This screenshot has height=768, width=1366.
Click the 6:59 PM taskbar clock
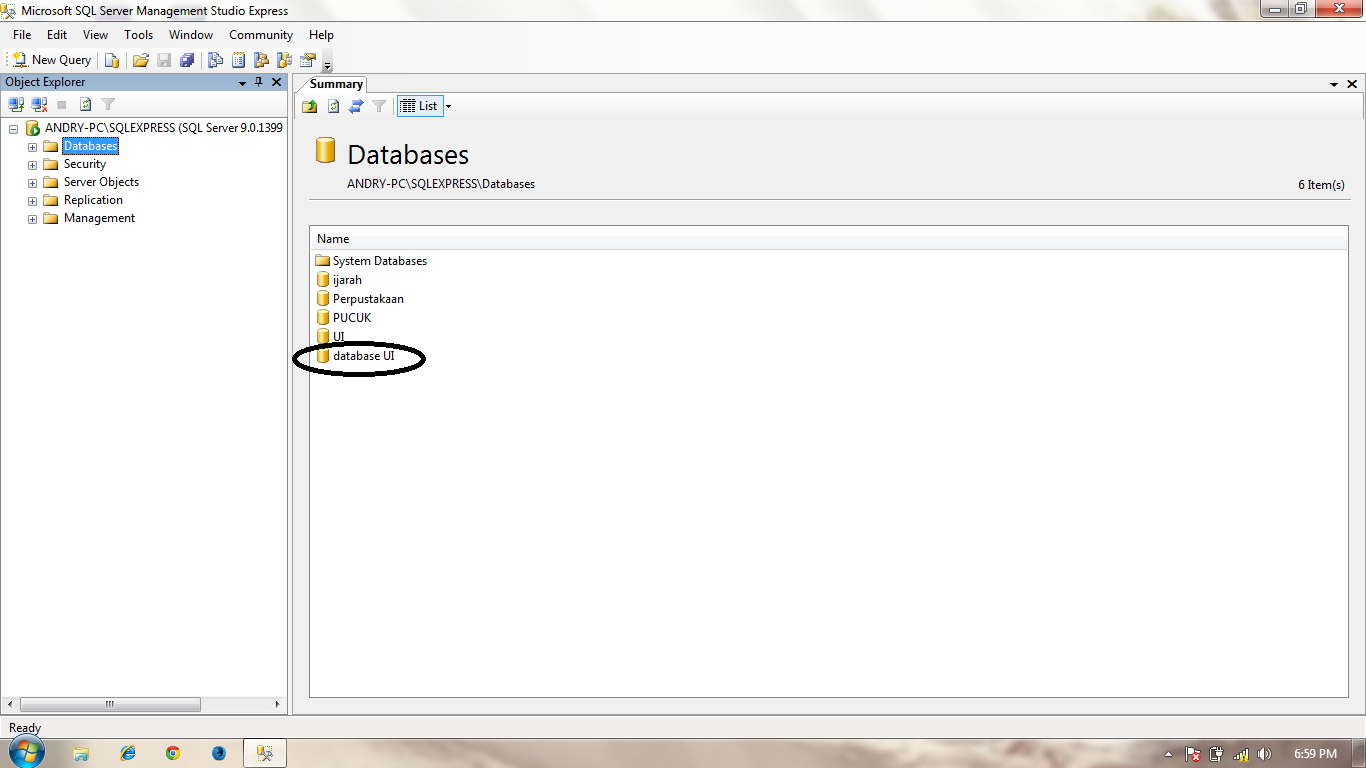click(1315, 754)
